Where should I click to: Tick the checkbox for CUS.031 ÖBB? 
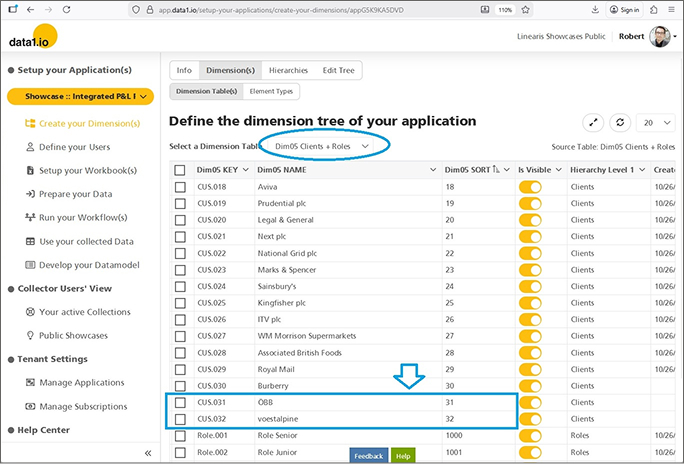click(180, 402)
